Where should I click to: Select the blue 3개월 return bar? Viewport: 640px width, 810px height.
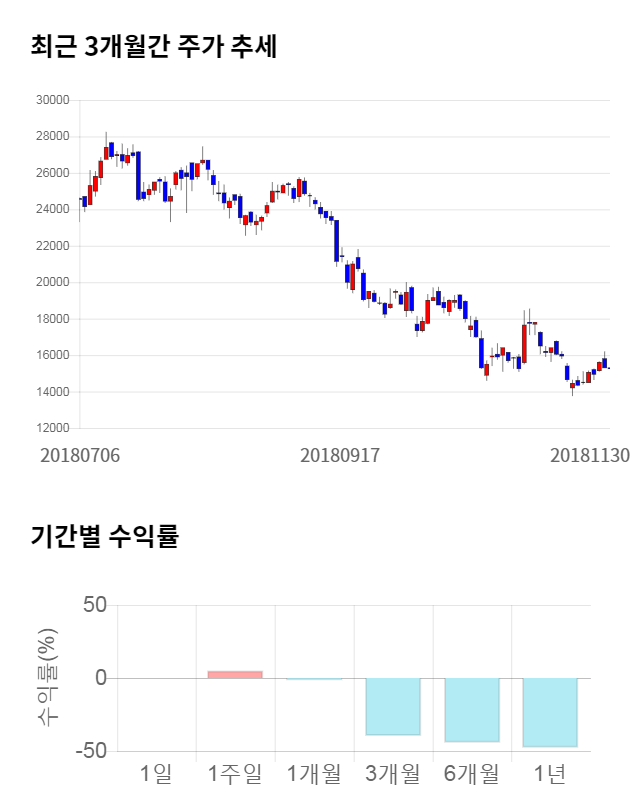[x=392, y=706]
